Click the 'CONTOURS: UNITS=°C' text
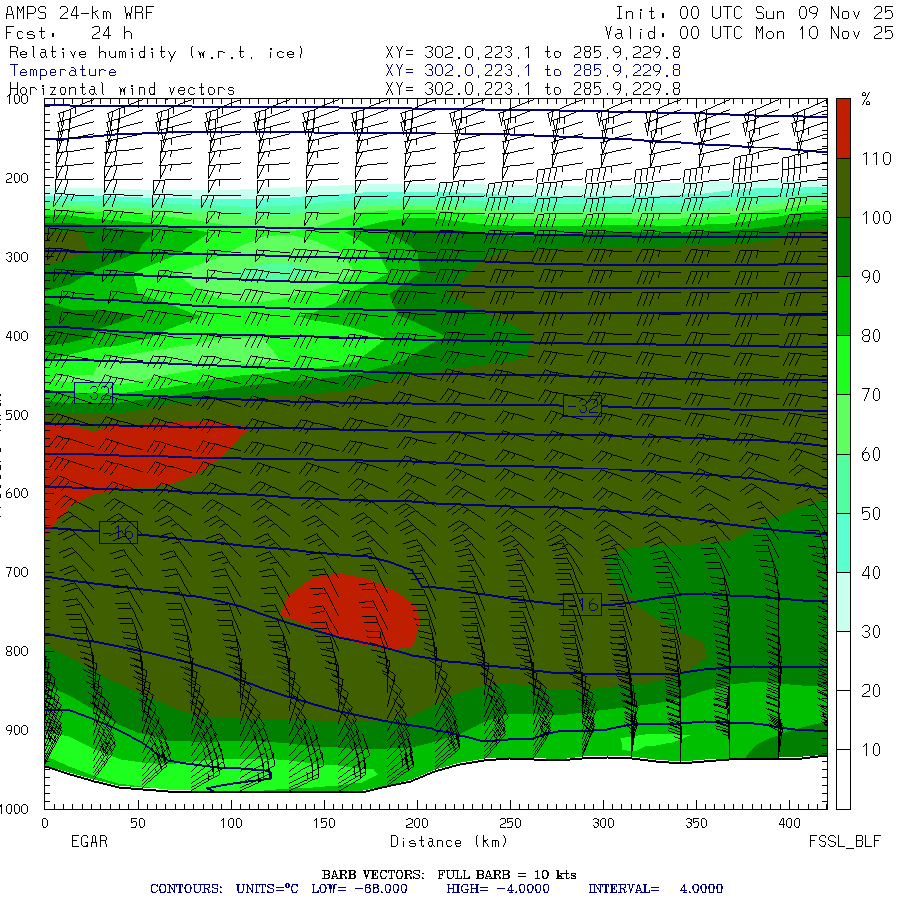This screenshot has width=900, height=900. (x=224, y=889)
